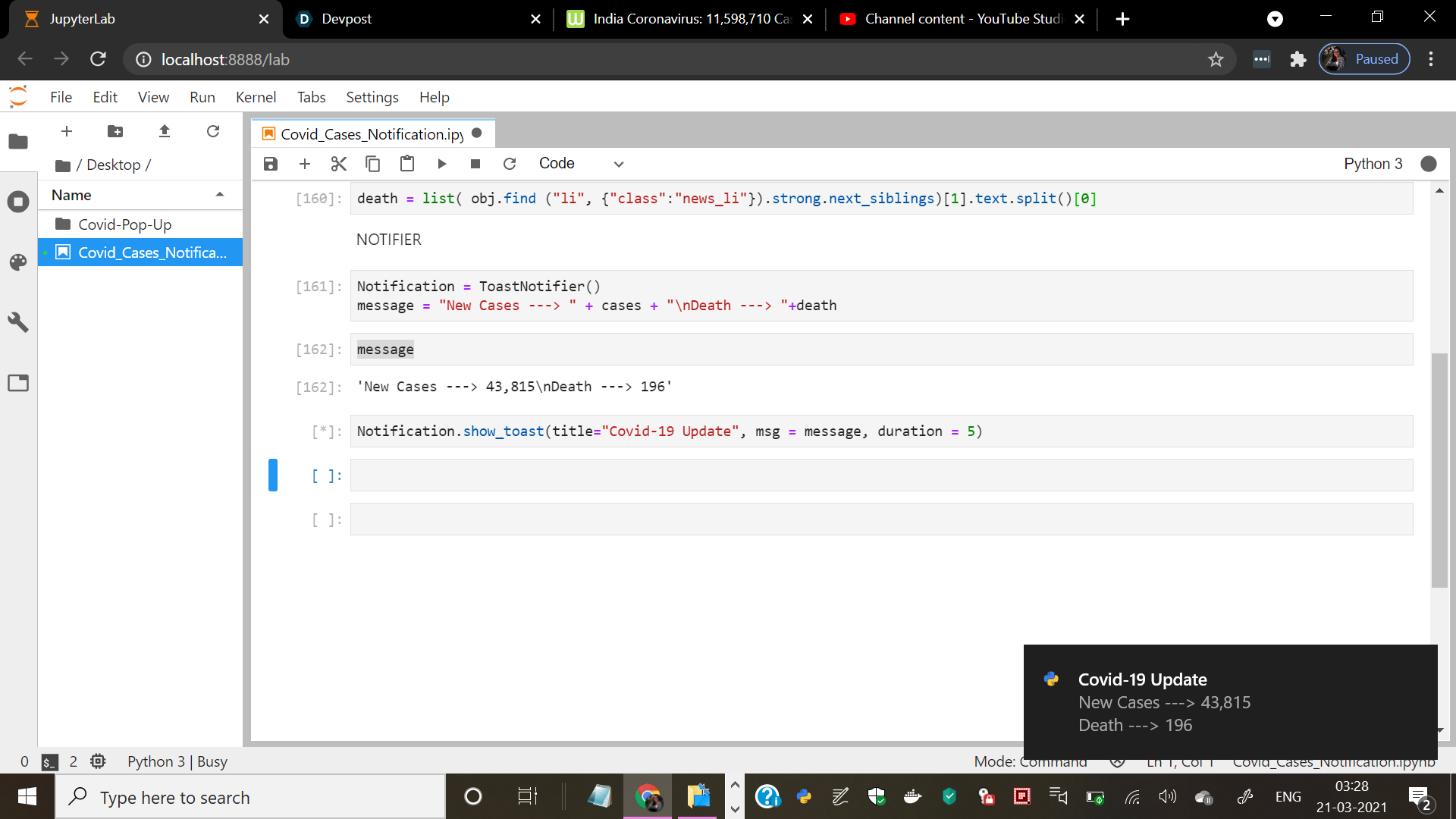
Task: Run the selected notebook cell
Action: 442,164
